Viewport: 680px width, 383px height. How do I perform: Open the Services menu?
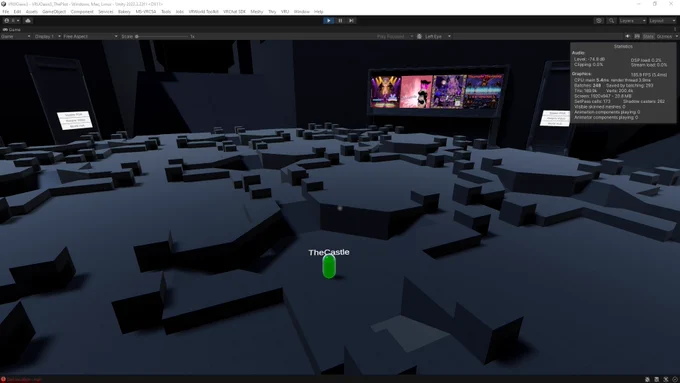[x=106, y=12]
